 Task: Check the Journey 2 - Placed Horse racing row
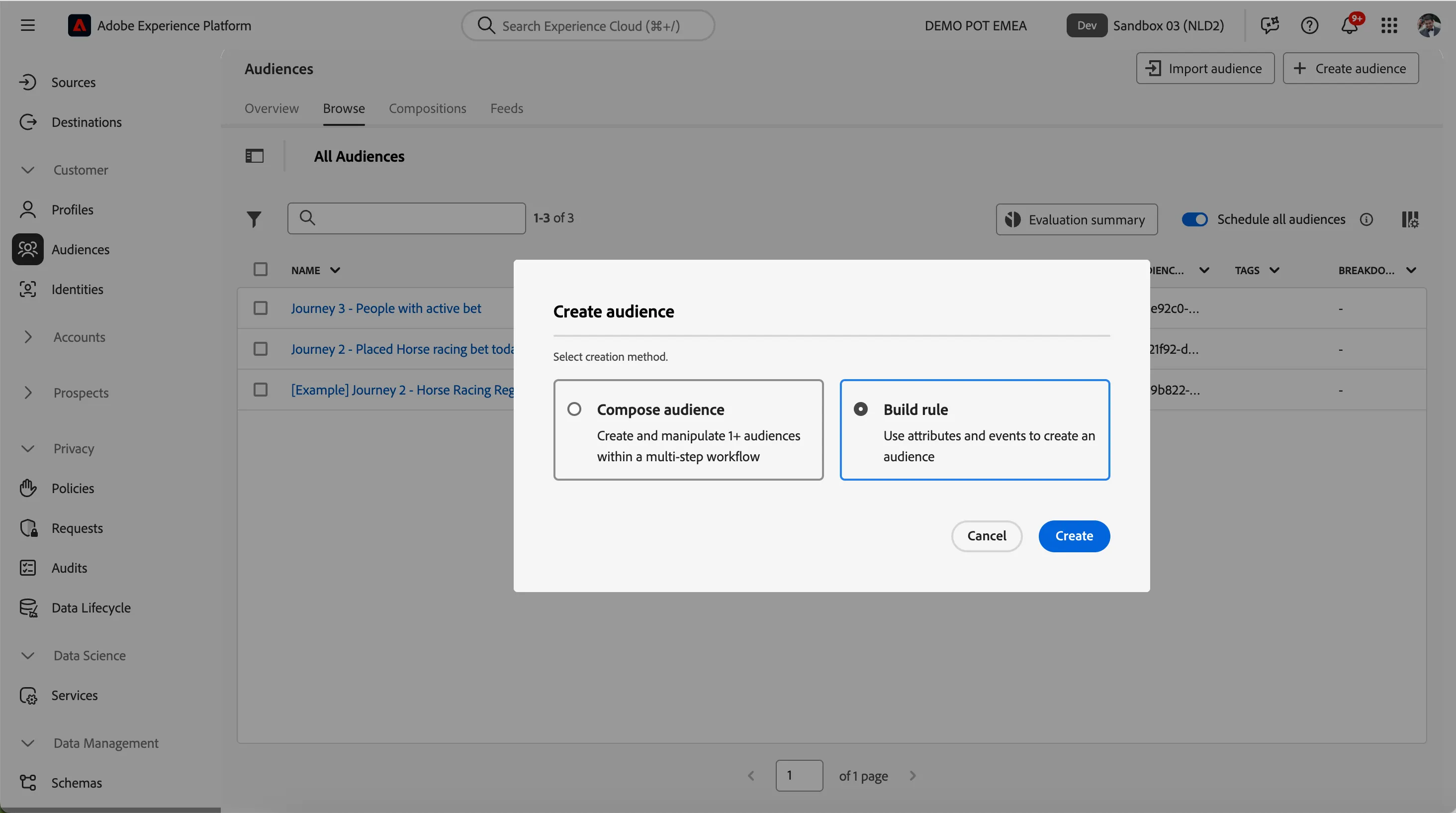pos(260,349)
